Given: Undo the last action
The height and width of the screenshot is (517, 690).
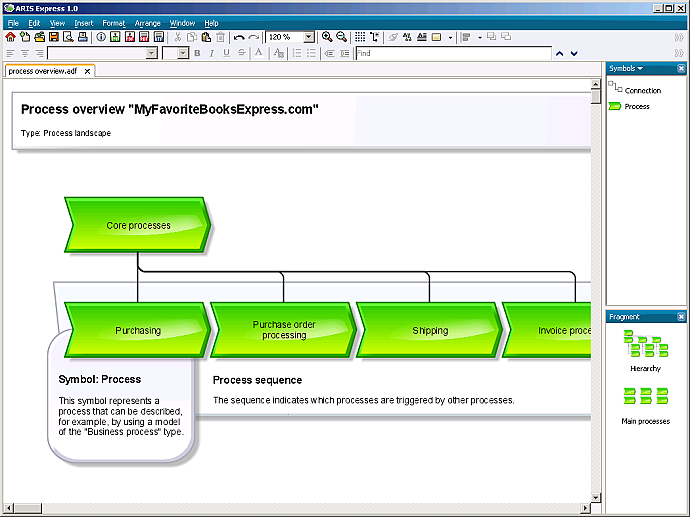Looking at the screenshot, I should coord(239,37).
